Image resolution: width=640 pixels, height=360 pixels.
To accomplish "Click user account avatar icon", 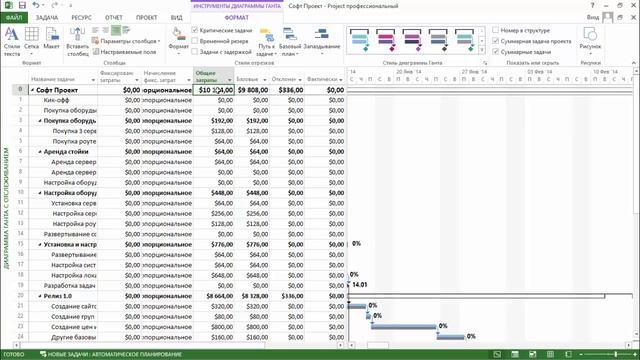I will (x=607, y=17).
